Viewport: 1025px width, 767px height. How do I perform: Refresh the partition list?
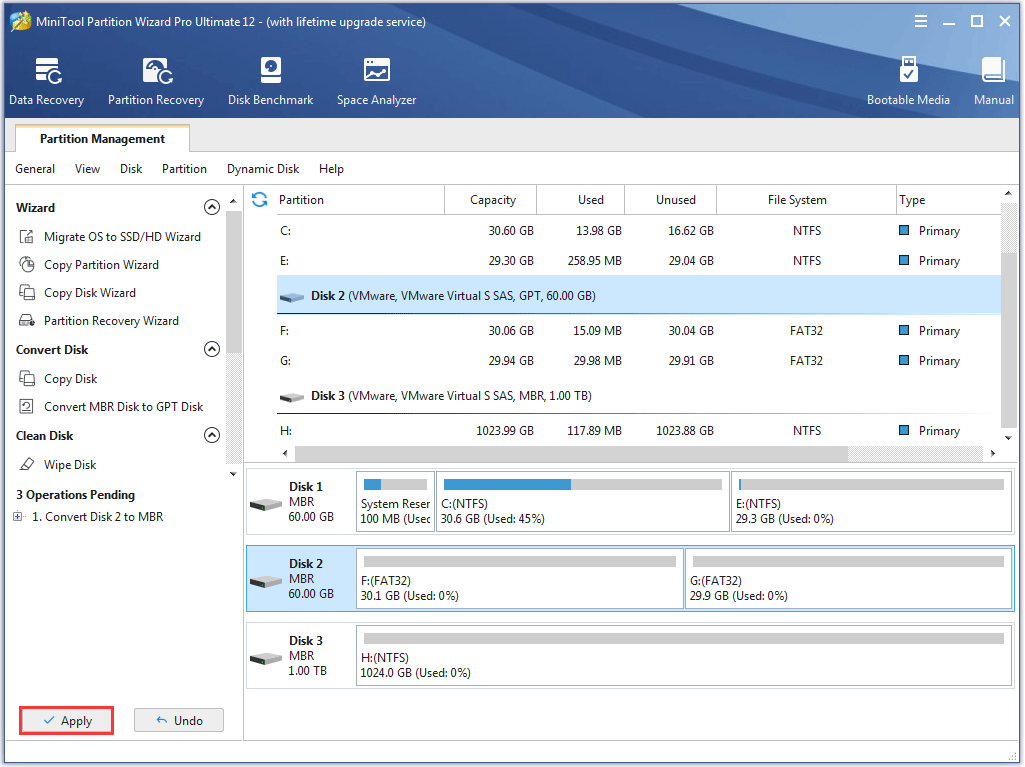[x=258, y=199]
